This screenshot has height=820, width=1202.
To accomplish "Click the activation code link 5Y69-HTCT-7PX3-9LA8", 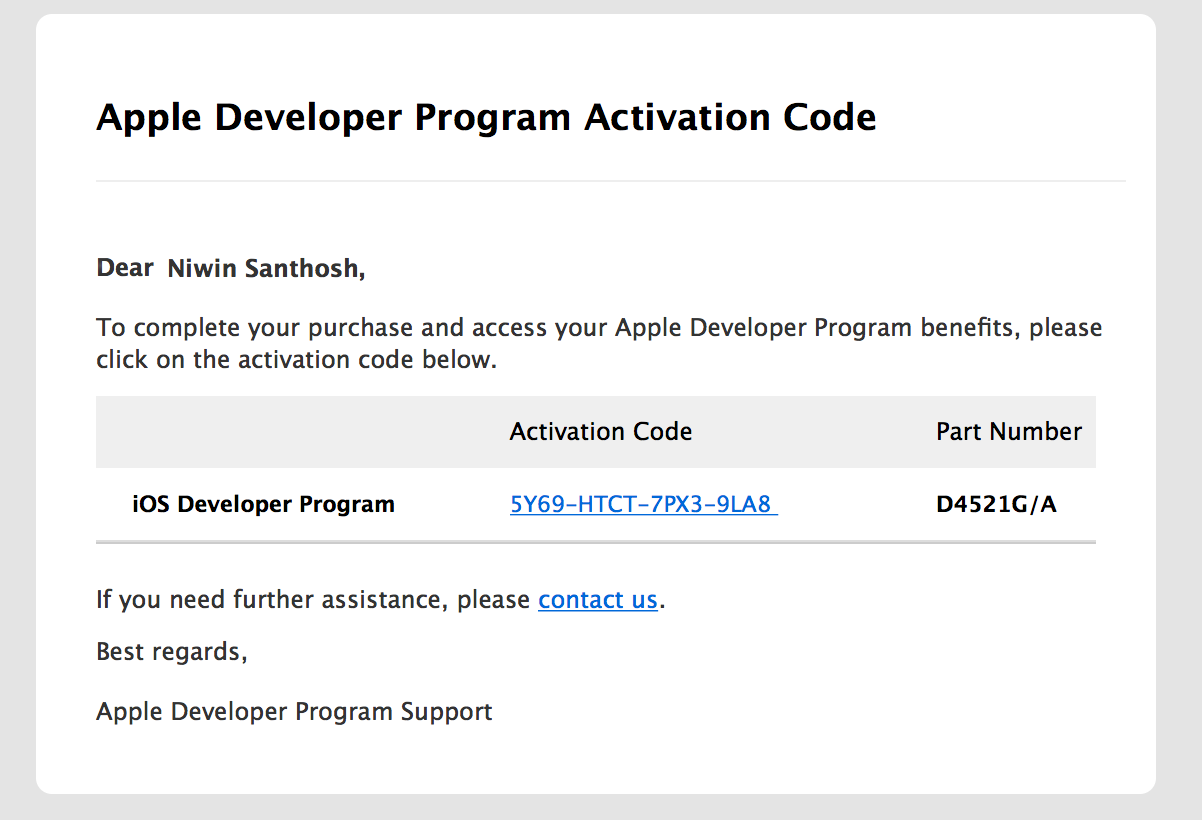I will coord(641,504).
